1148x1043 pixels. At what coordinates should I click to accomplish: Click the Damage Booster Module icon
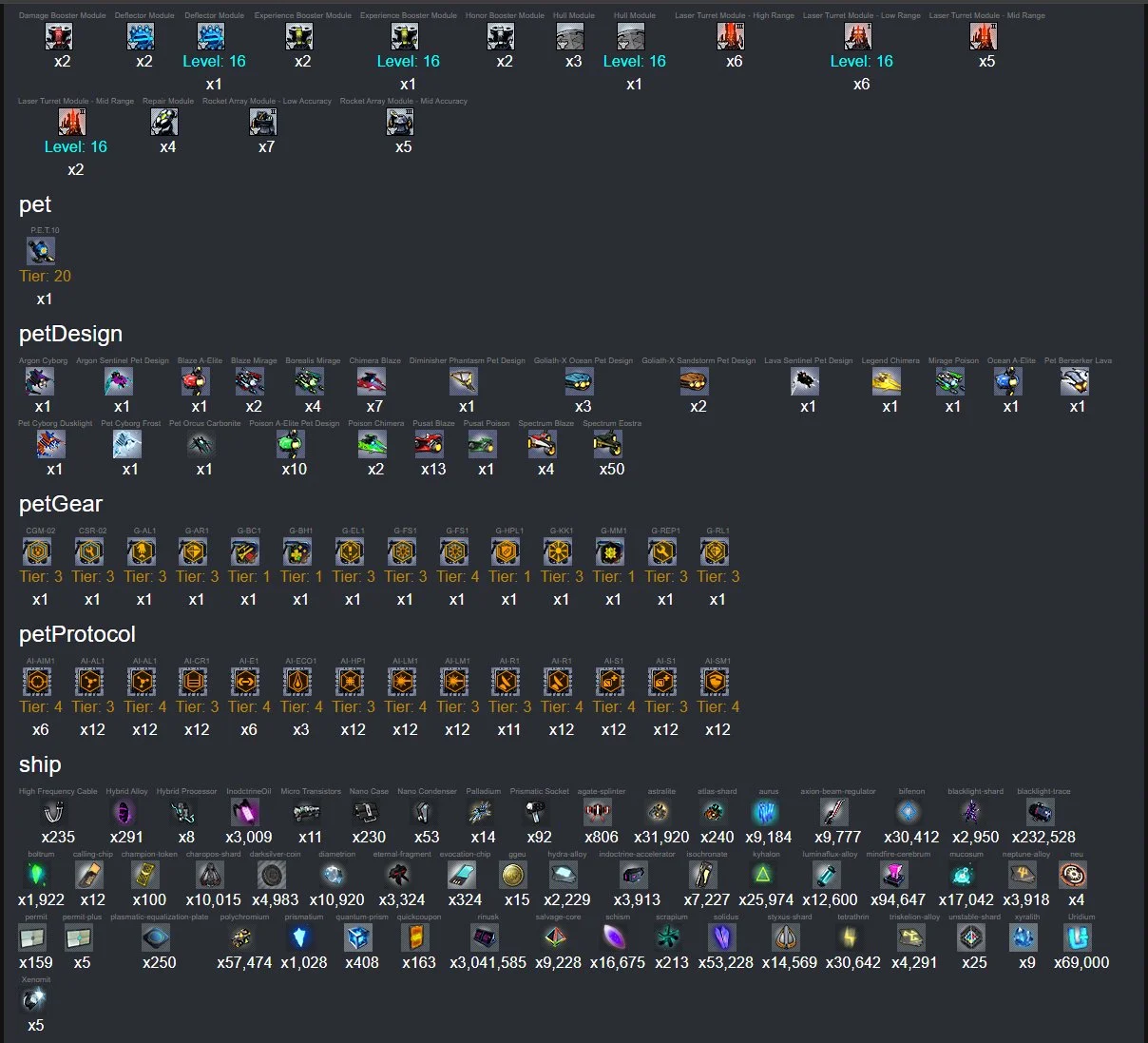(60, 37)
